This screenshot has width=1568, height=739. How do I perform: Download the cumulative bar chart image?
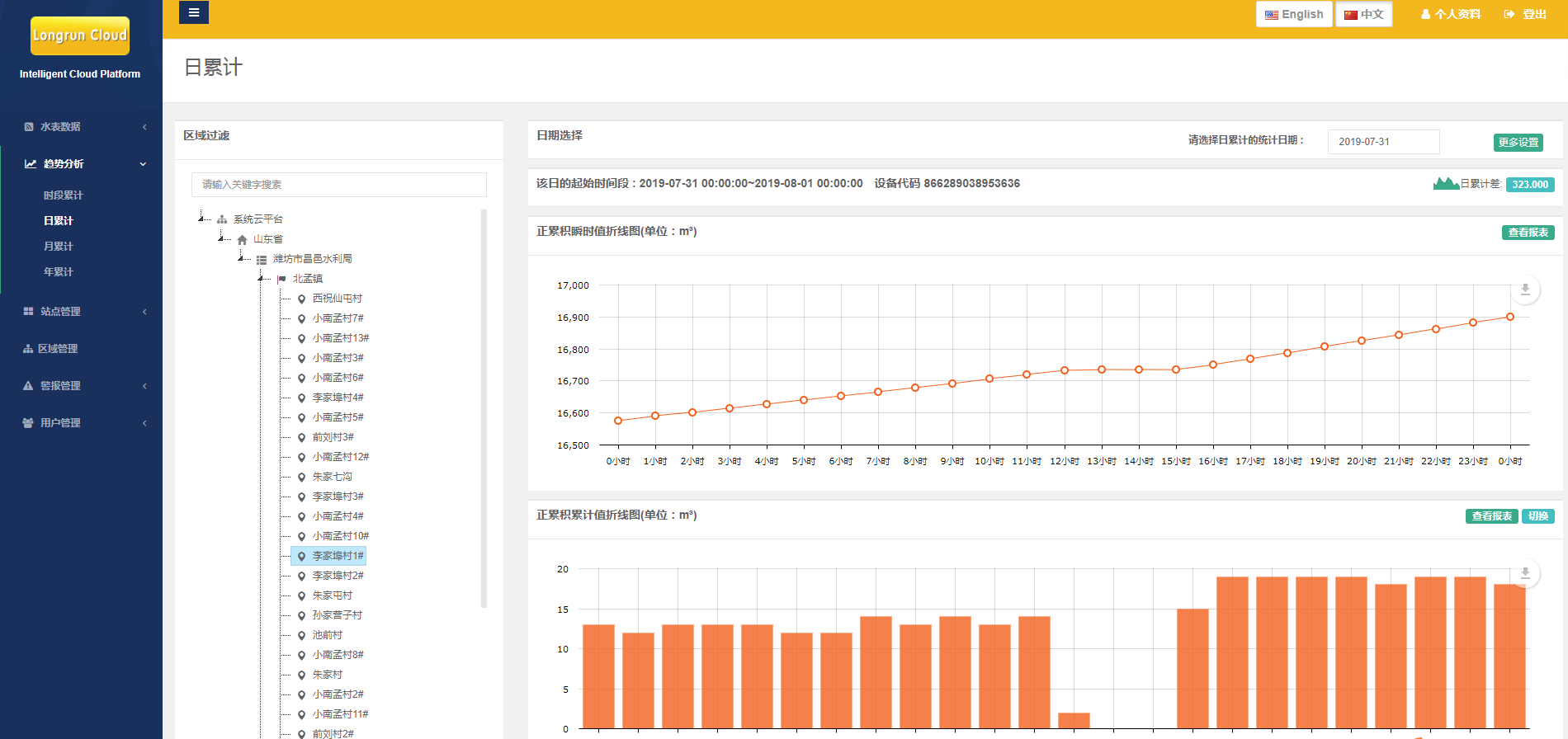(x=1525, y=573)
